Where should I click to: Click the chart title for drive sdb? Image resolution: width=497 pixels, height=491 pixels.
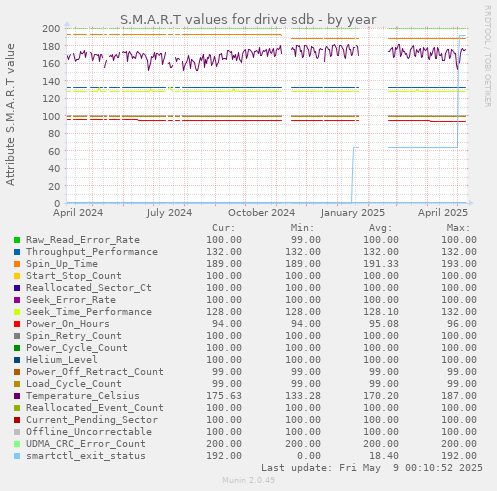point(248,20)
